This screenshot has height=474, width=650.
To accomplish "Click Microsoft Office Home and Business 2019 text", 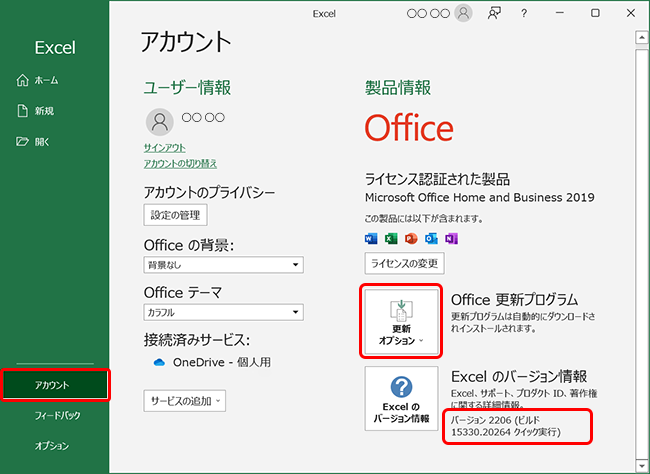I will (x=480, y=197).
